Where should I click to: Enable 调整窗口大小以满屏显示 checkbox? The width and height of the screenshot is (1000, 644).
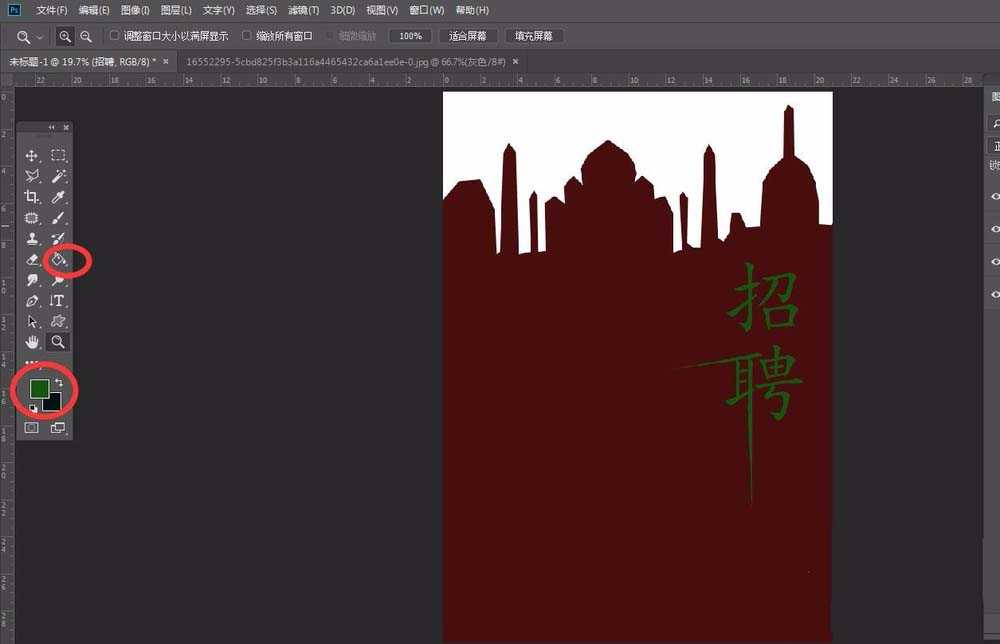coord(114,35)
